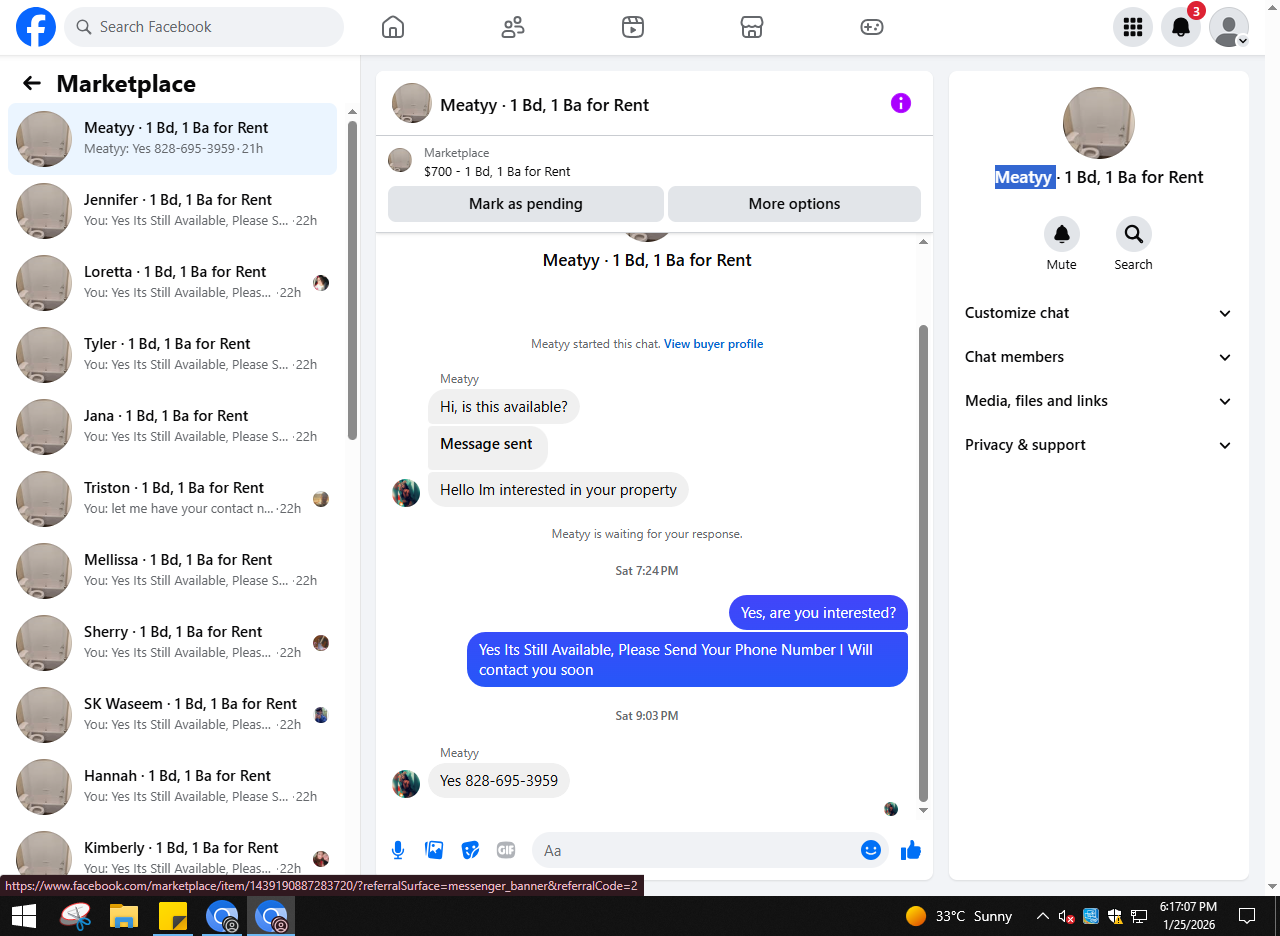Open the $700 Marketplace listing banner

tap(654, 162)
